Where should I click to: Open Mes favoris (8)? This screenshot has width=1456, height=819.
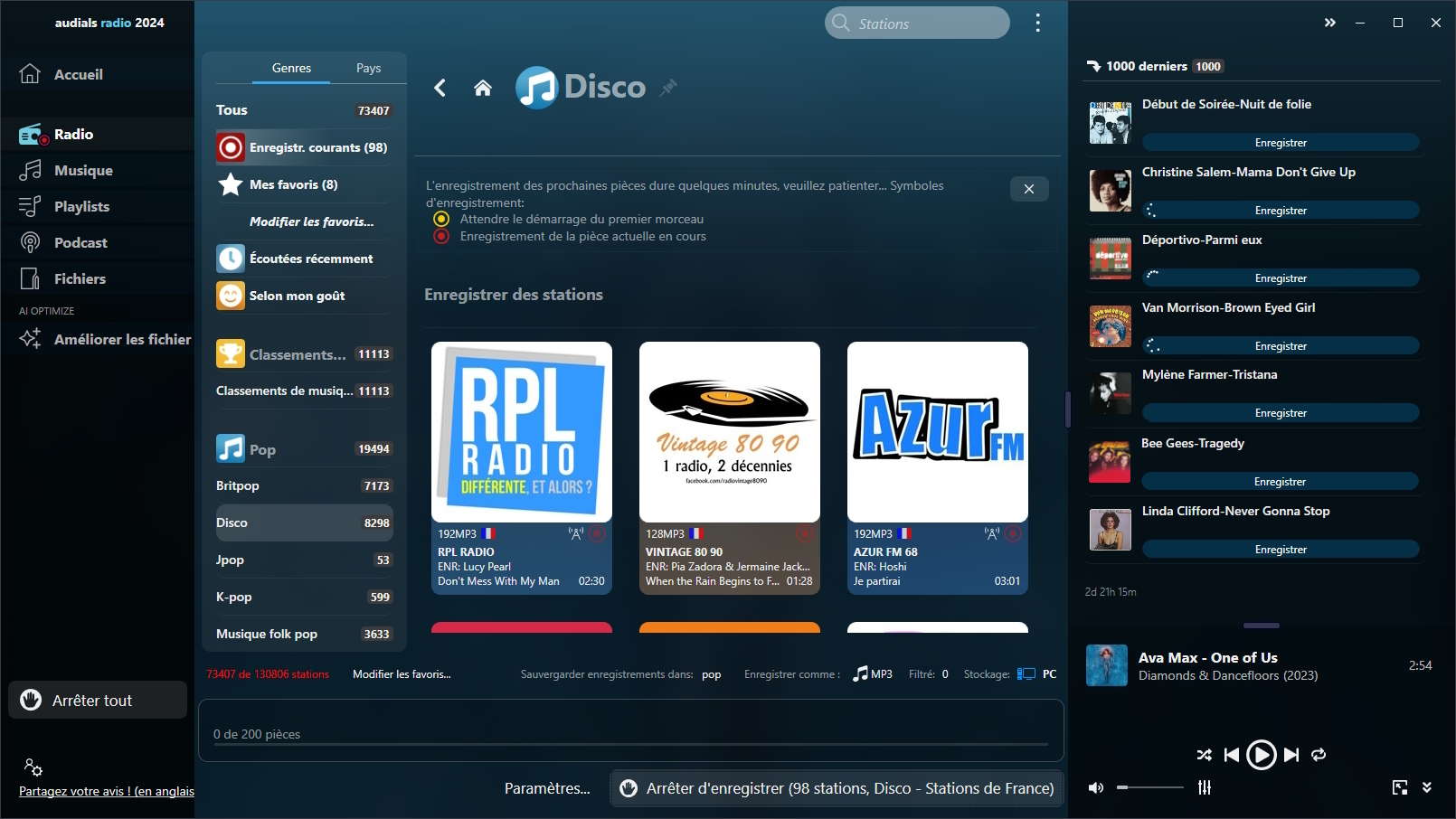[x=304, y=184]
